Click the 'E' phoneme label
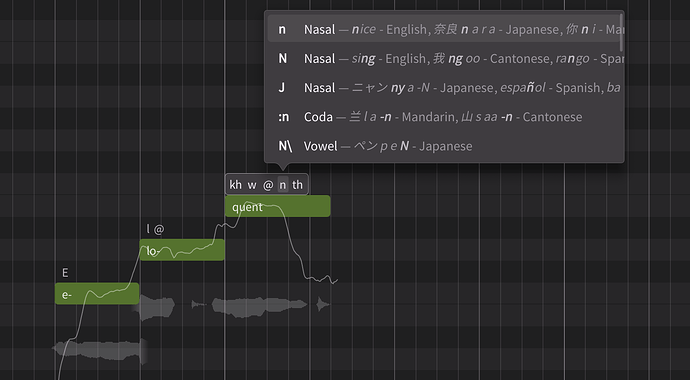The image size is (690, 380). tap(65, 273)
